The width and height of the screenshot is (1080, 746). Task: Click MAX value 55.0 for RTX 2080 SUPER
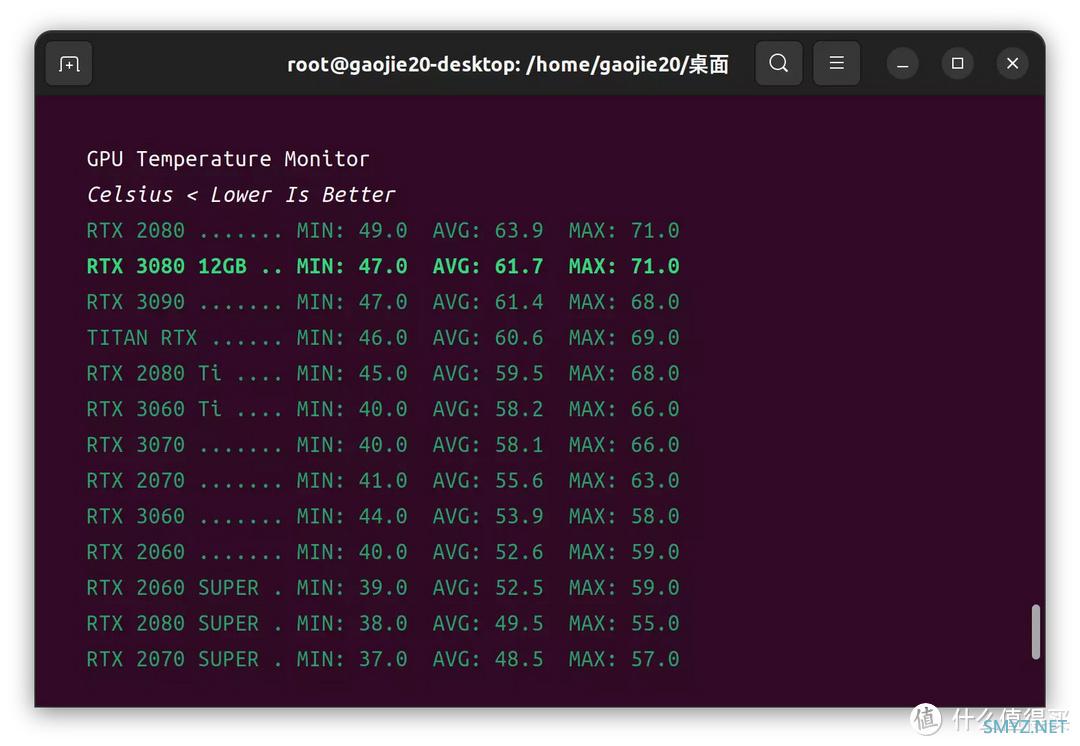[x=655, y=624]
